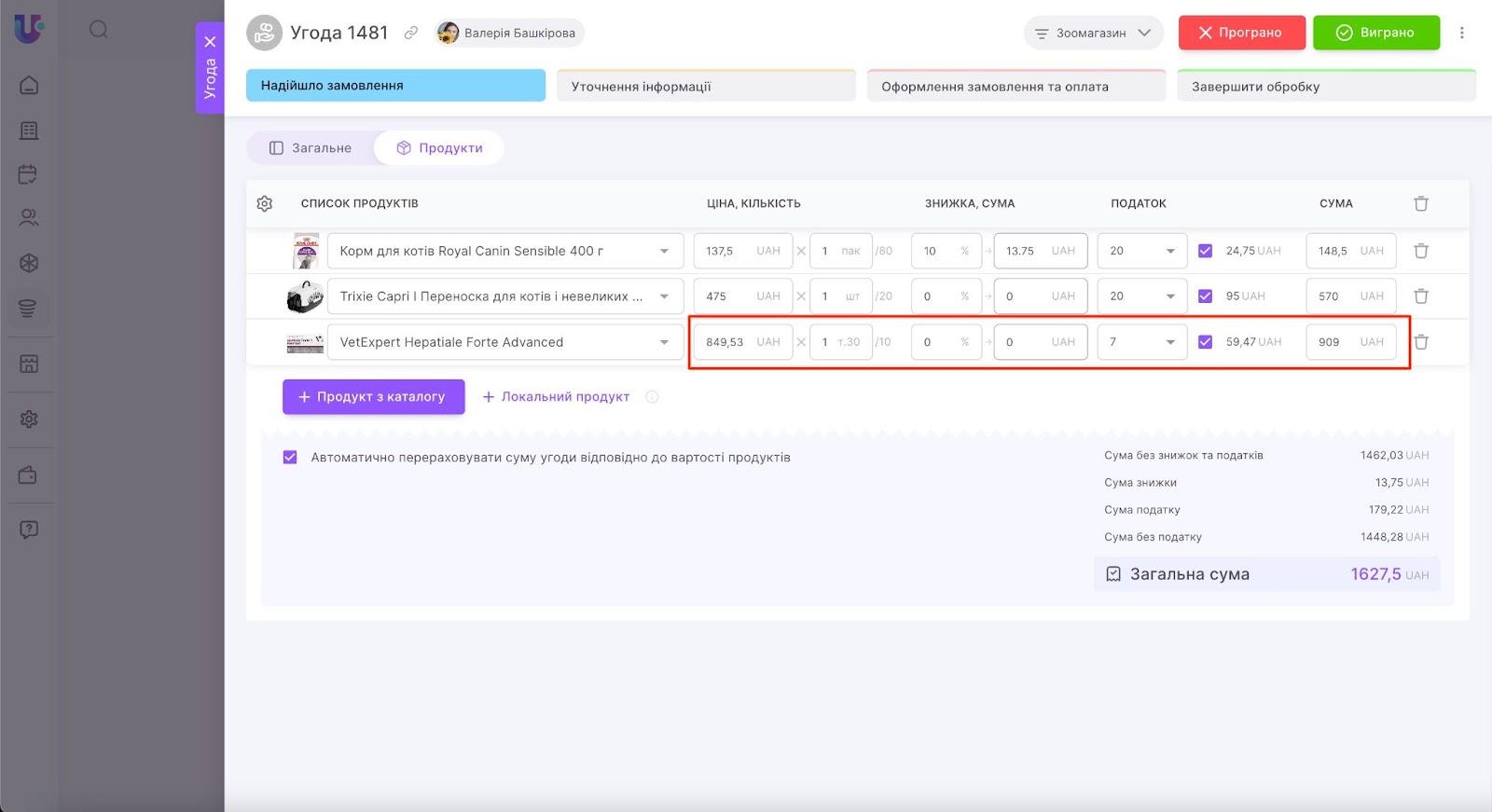The image size is (1492, 812).
Task: Switch to the Загальне tab
Action: 311,148
